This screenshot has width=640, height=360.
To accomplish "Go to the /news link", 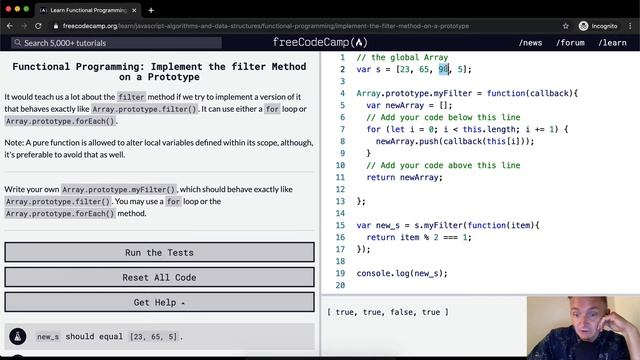I will (530, 43).
